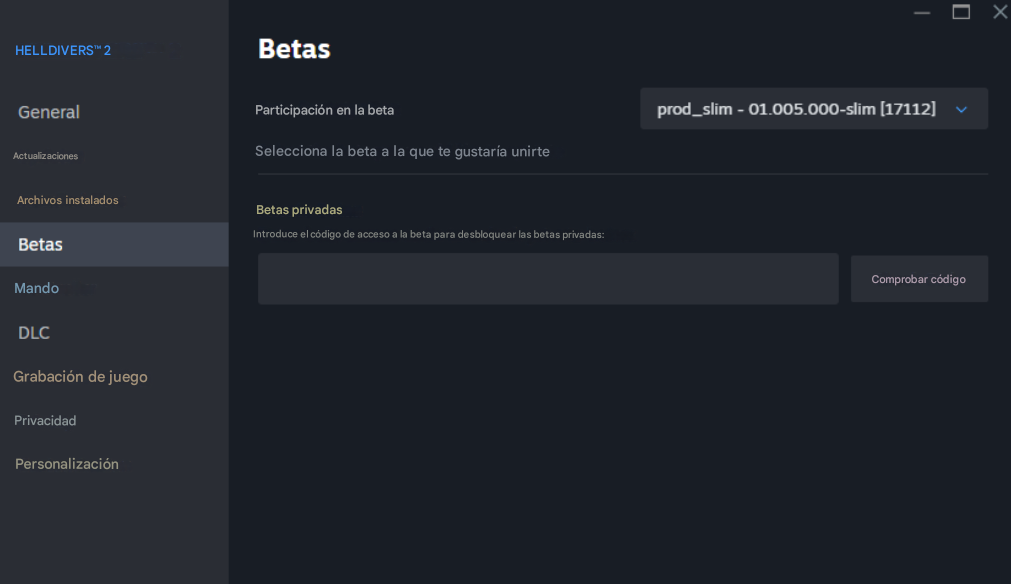The width and height of the screenshot is (1011, 584).
Task: Click the beta dropdown chevron arrow
Action: pos(961,109)
